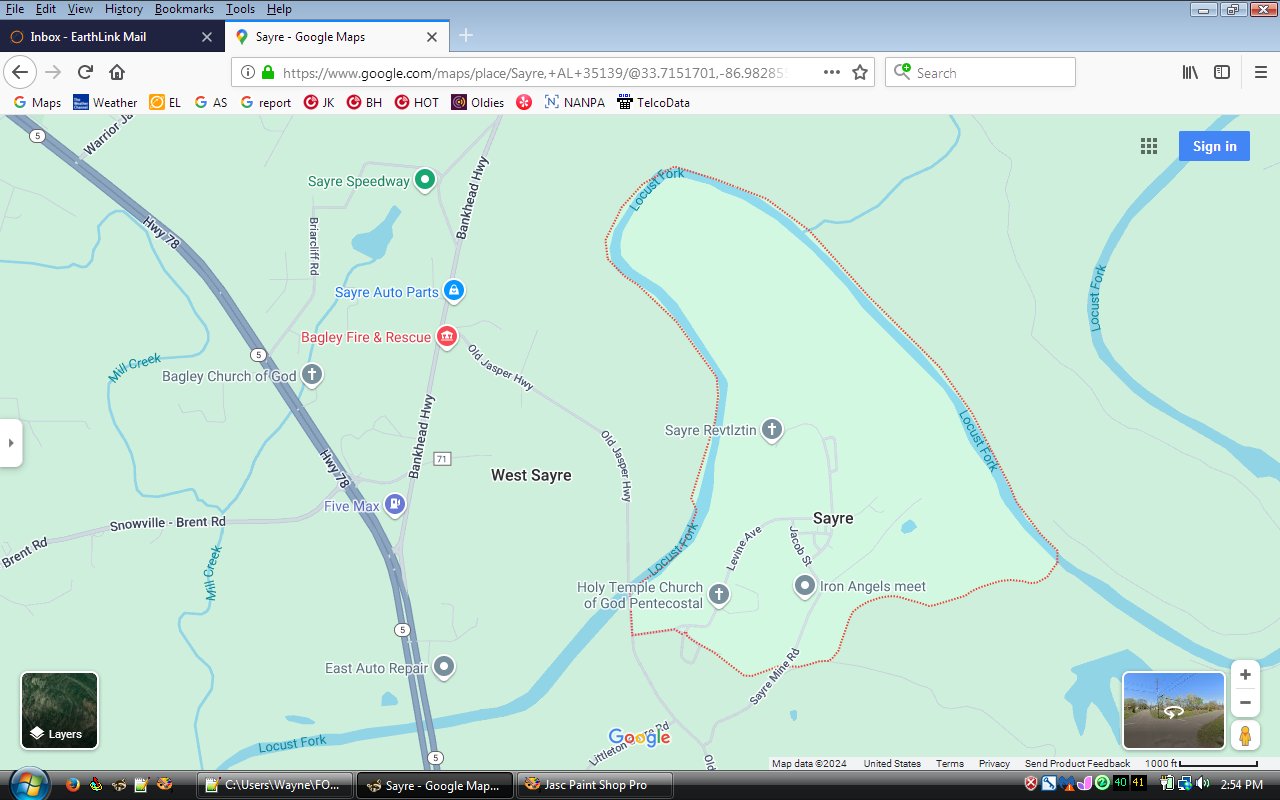Open the C:\Users\Wayne taskbar window

tap(276, 785)
